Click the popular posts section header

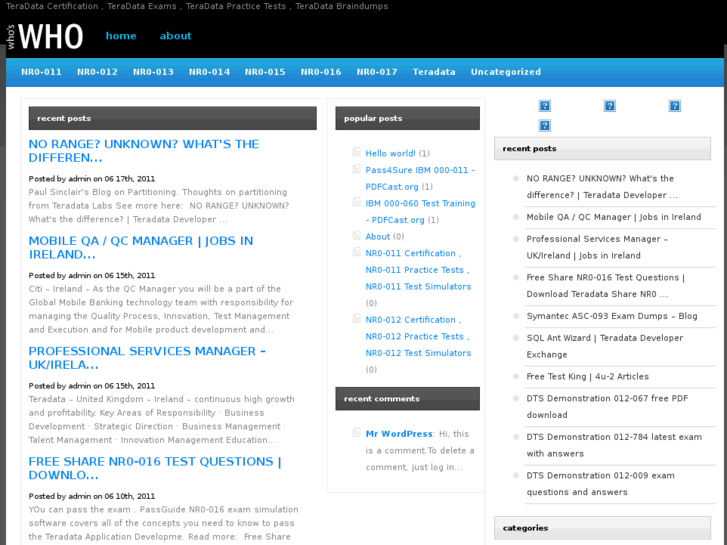point(408,118)
